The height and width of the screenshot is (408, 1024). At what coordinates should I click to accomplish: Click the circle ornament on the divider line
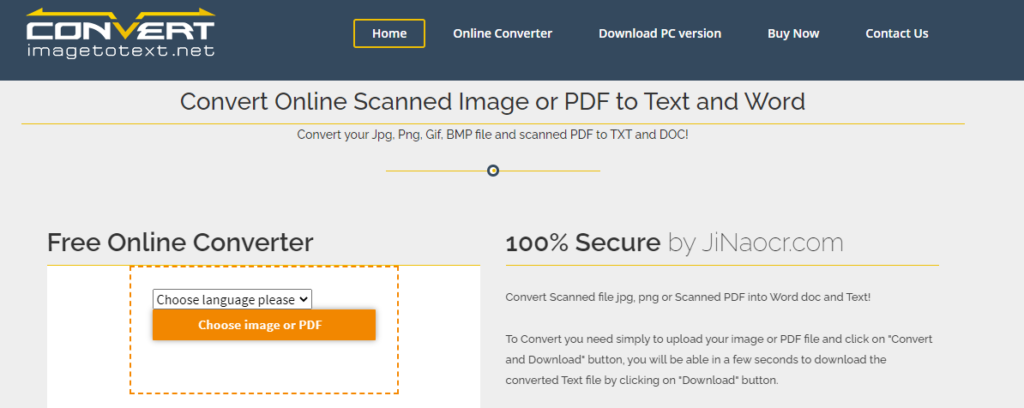point(493,171)
